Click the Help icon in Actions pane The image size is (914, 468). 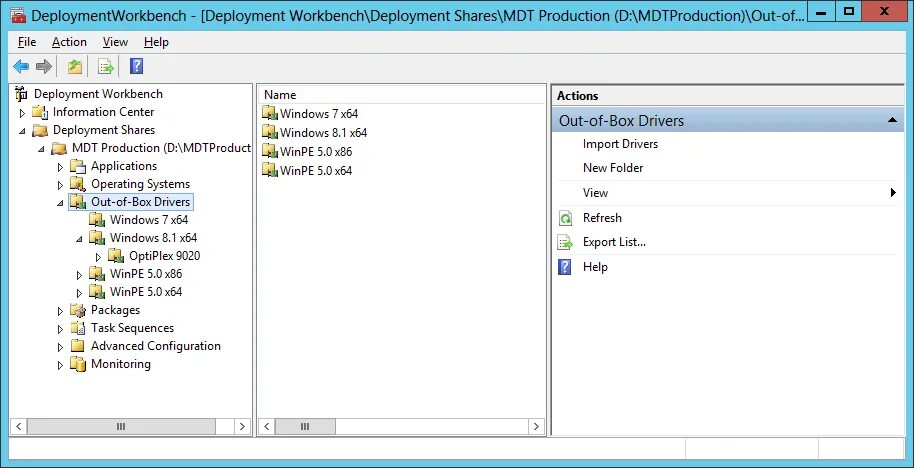point(564,267)
